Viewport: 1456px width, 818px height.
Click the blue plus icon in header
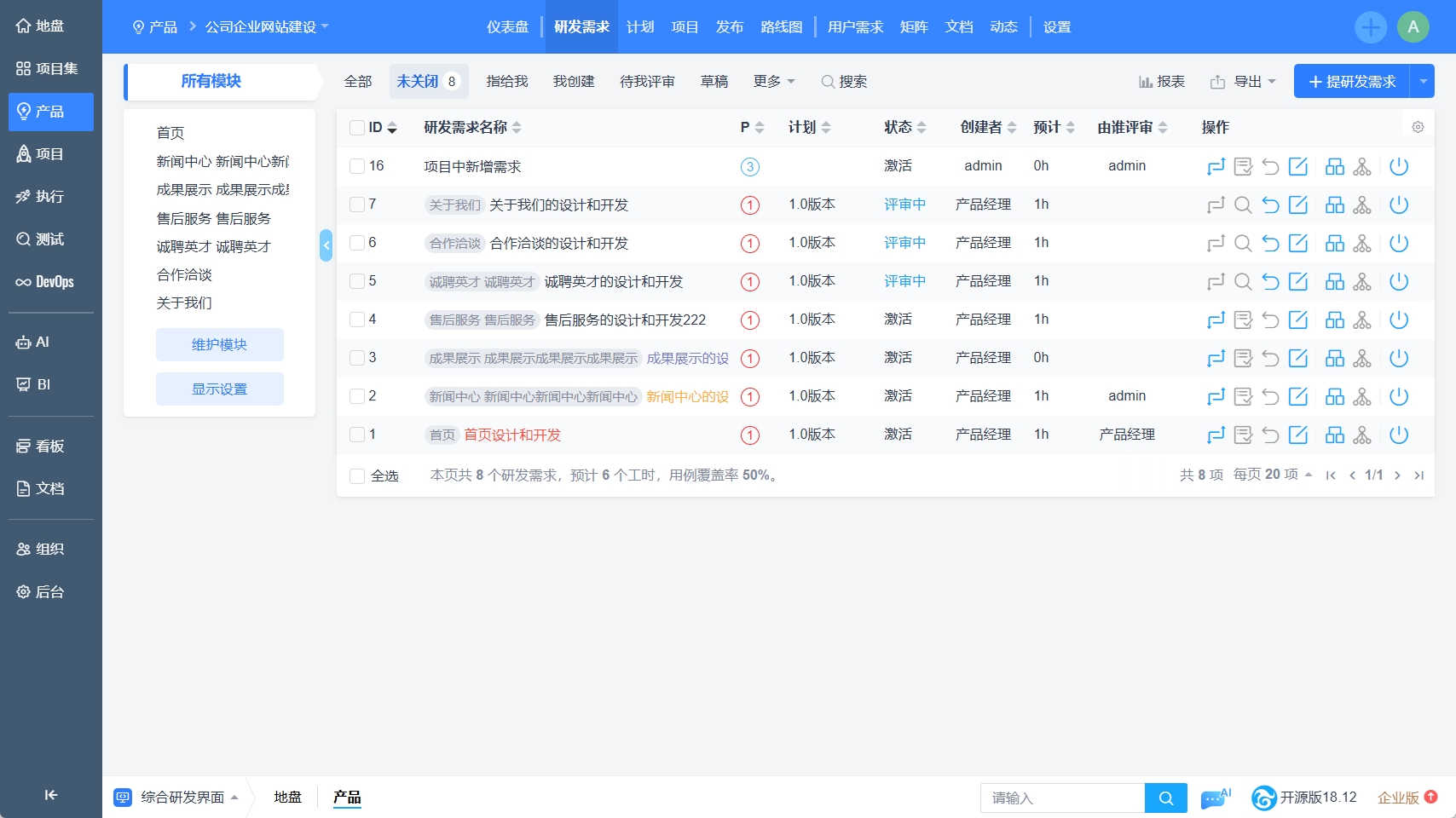pyautogui.click(x=1370, y=27)
